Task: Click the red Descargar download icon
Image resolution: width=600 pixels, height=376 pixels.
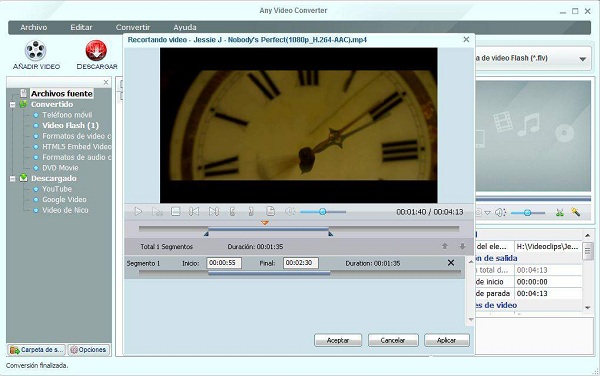Action: 96,50
